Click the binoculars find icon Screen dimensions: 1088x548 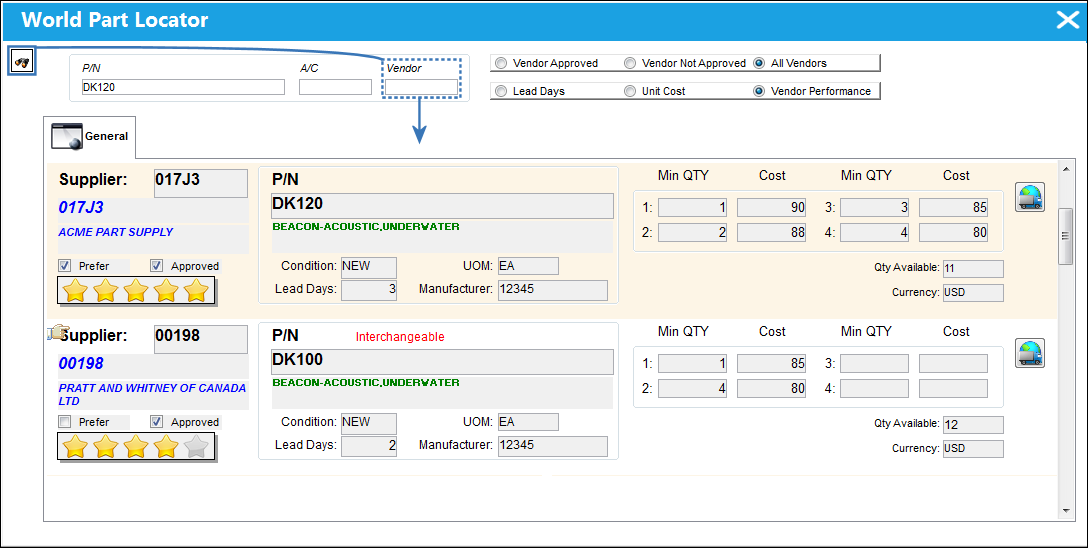pos(22,62)
